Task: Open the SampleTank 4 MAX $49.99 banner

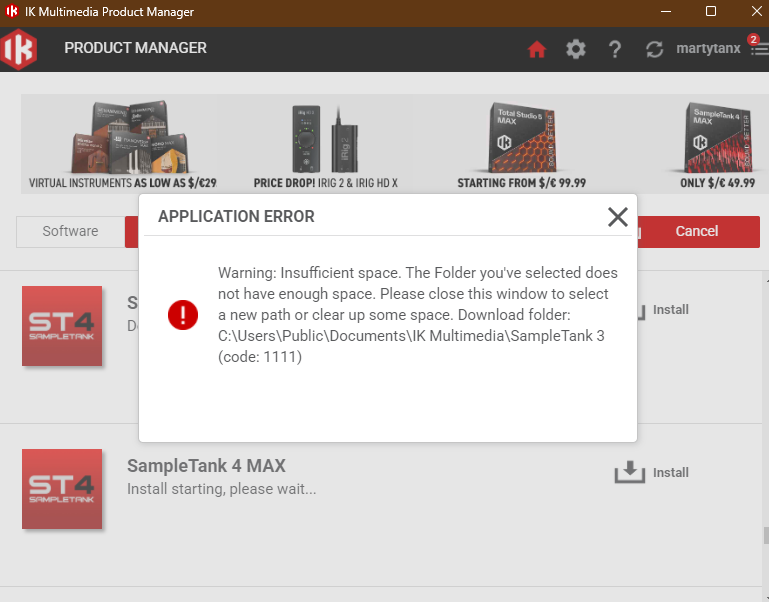Action: point(718,145)
